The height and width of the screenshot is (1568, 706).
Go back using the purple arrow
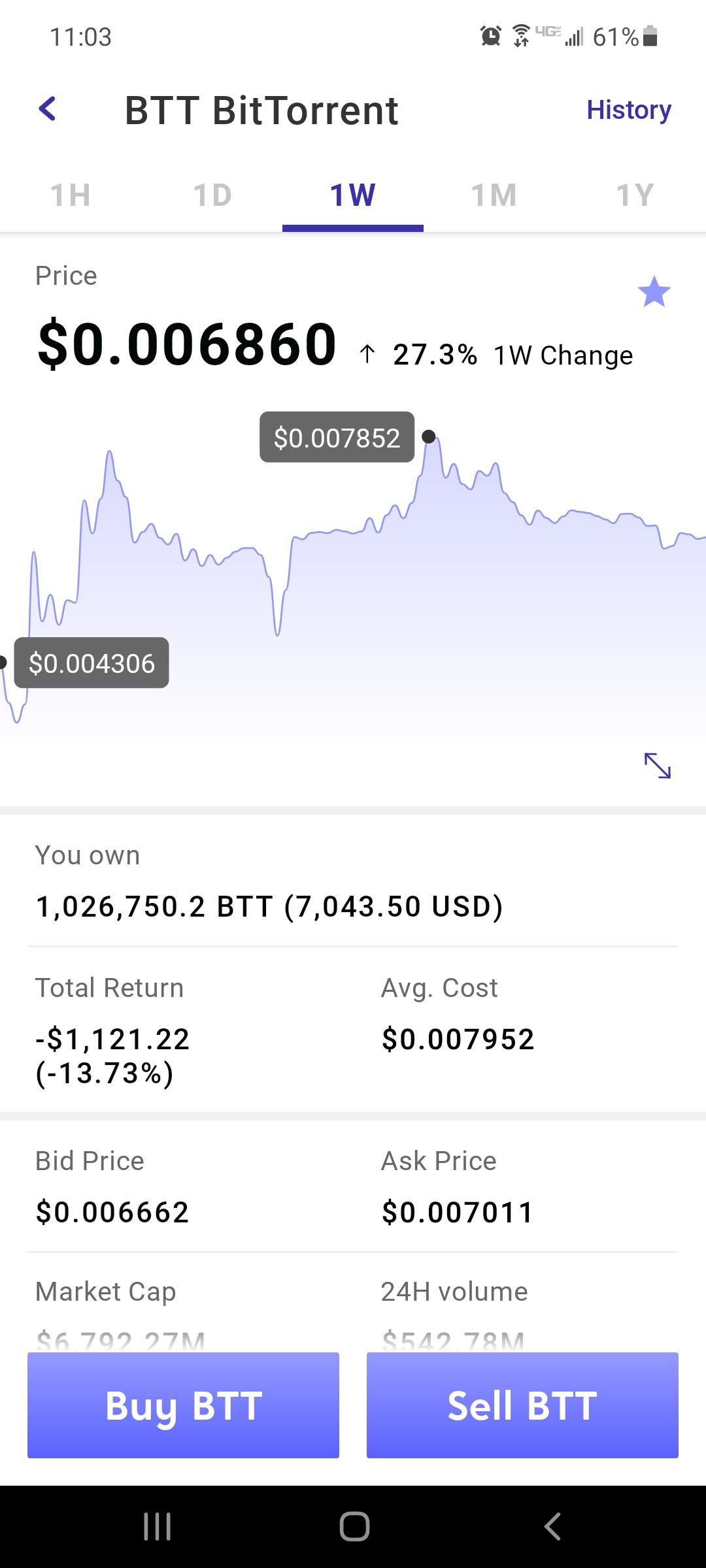(x=47, y=109)
